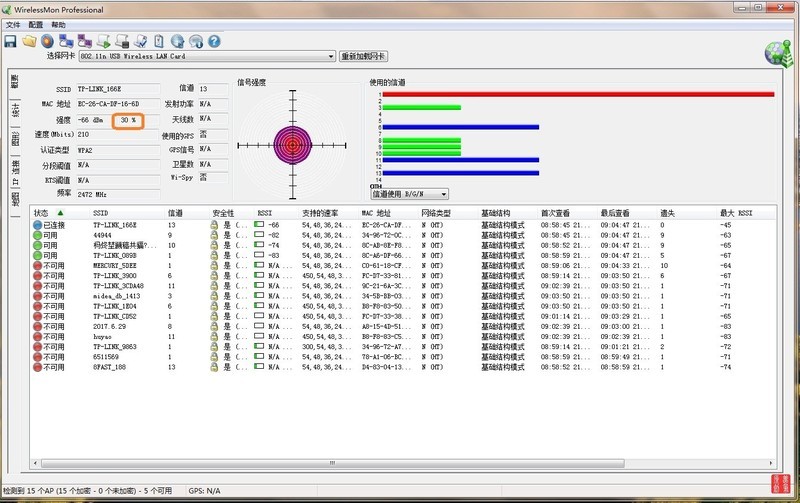The width and height of the screenshot is (800, 503).
Task: Click the lock icon in the 44944 row
Action: (x=213, y=235)
